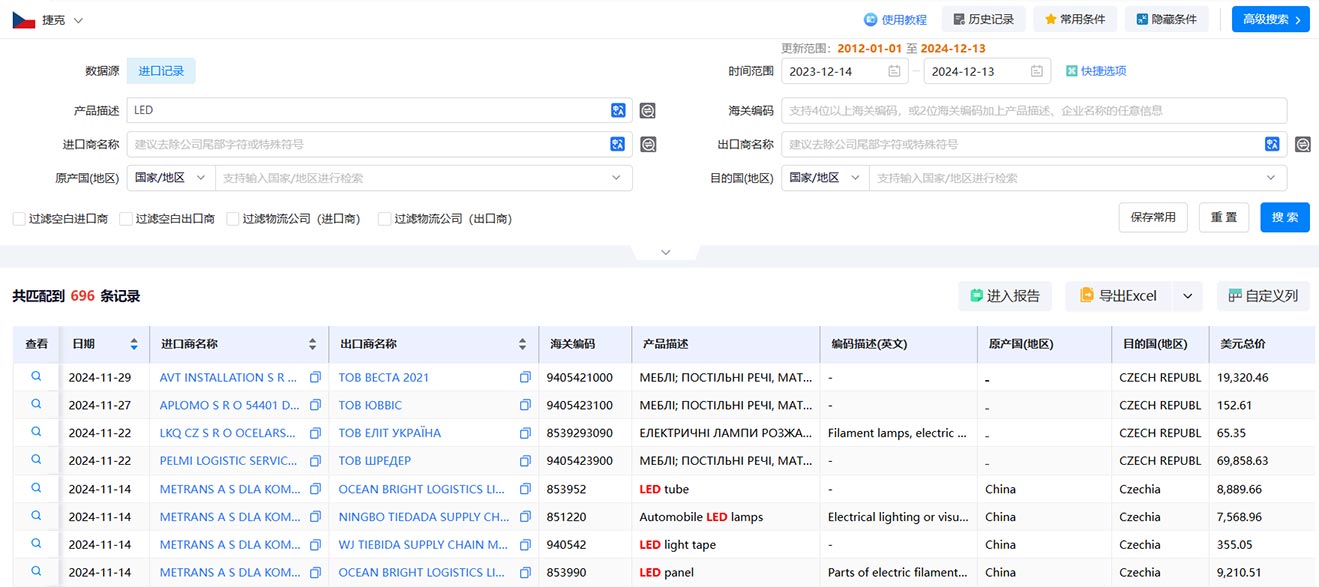Screen dimensions: 1319x587
Task: Select the 进口记录 data source tab
Action: point(161,71)
